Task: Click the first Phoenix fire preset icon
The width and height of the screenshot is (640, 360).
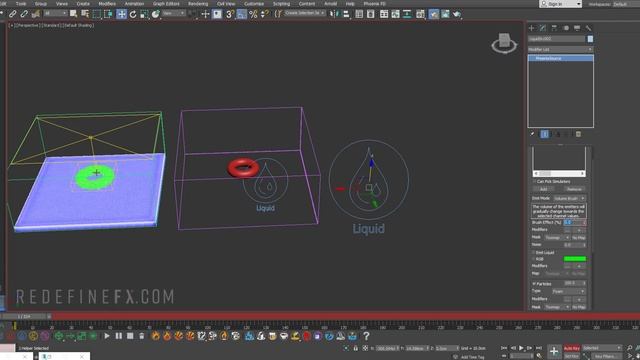Action: coord(156,336)
